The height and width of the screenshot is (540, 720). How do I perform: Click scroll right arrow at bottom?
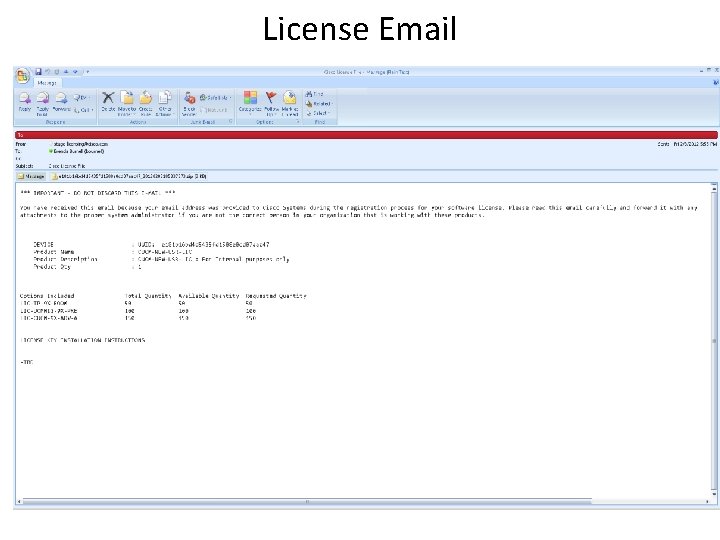[x=707, y=501]
